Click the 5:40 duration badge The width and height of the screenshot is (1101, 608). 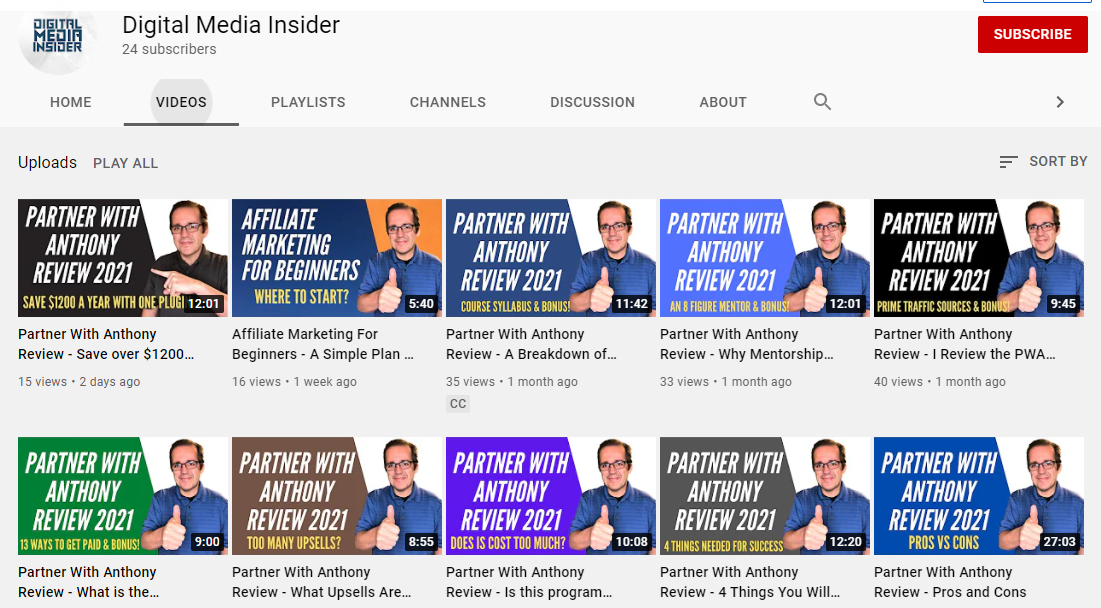tap(421, 304)
